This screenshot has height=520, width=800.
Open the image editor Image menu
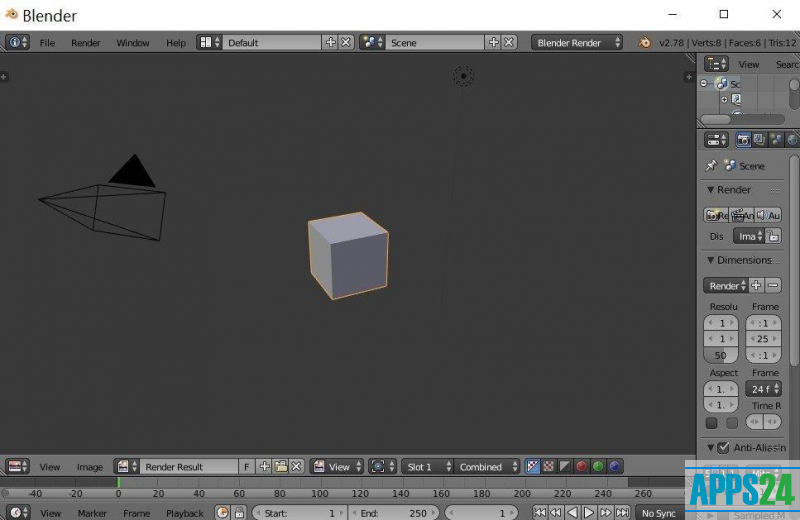(x=89, y=467)
